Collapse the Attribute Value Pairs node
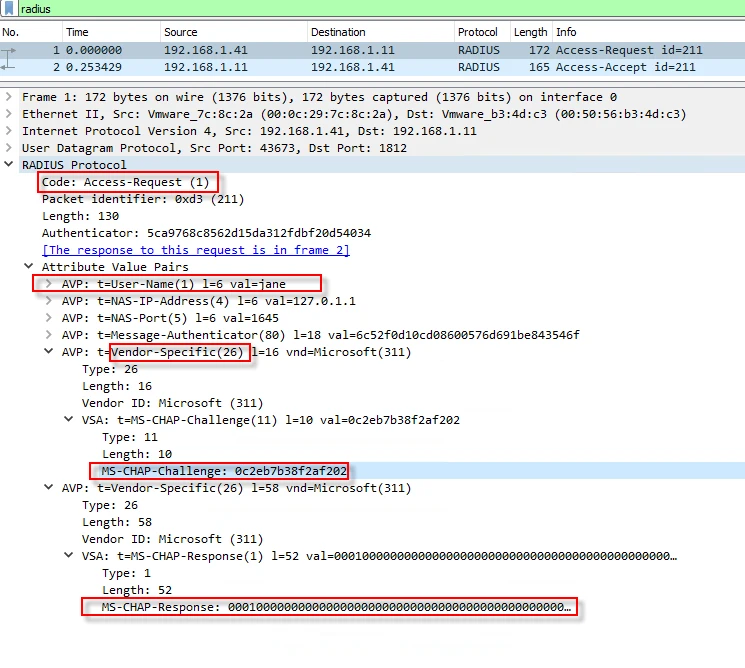Viewport: 745px width, 668px height. click(x=29, y=267)
